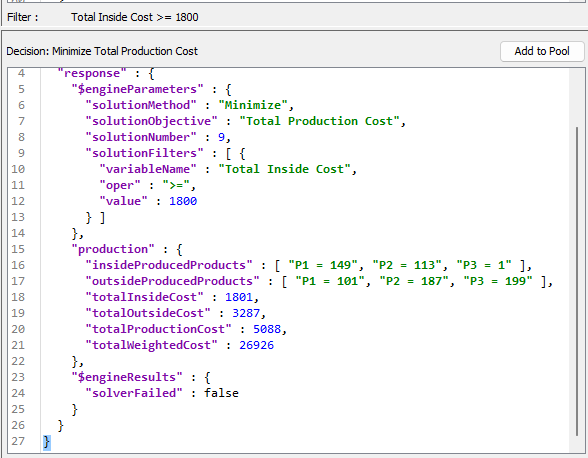Click the "$engineResults" key on line 23
The width and height of the screenshot is (588, 458).
pos(127,377)
